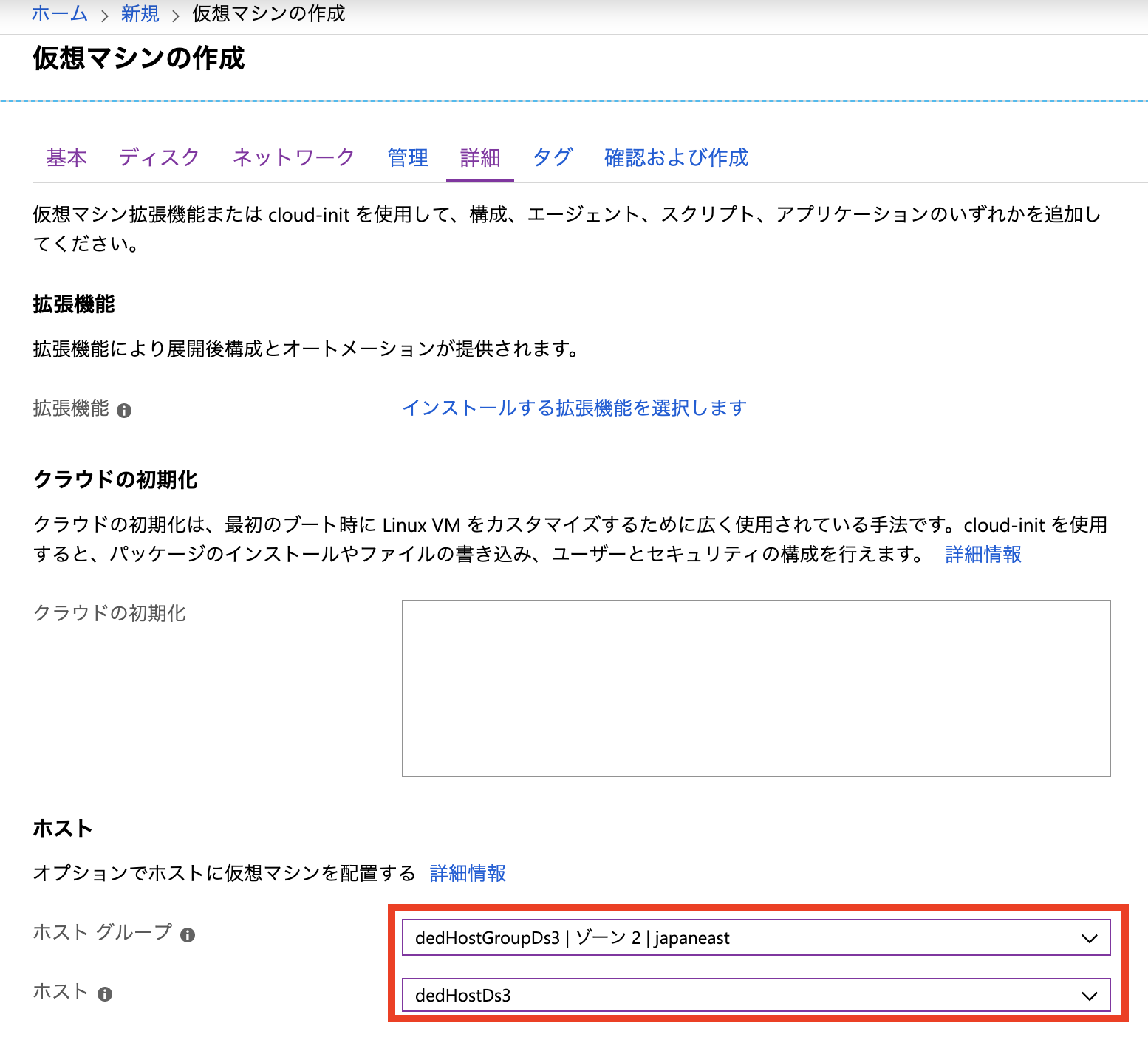Open the ディスク tab
The image size is (1148, 1037).
tap(159, 157)
